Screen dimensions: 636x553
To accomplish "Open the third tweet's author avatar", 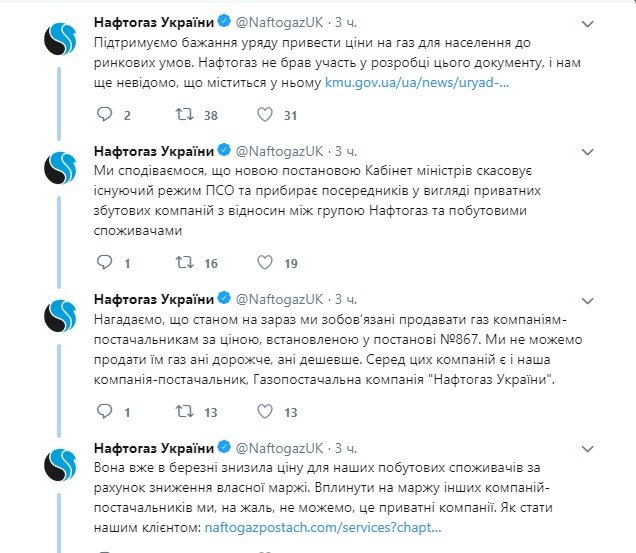I will coord(61,317).
